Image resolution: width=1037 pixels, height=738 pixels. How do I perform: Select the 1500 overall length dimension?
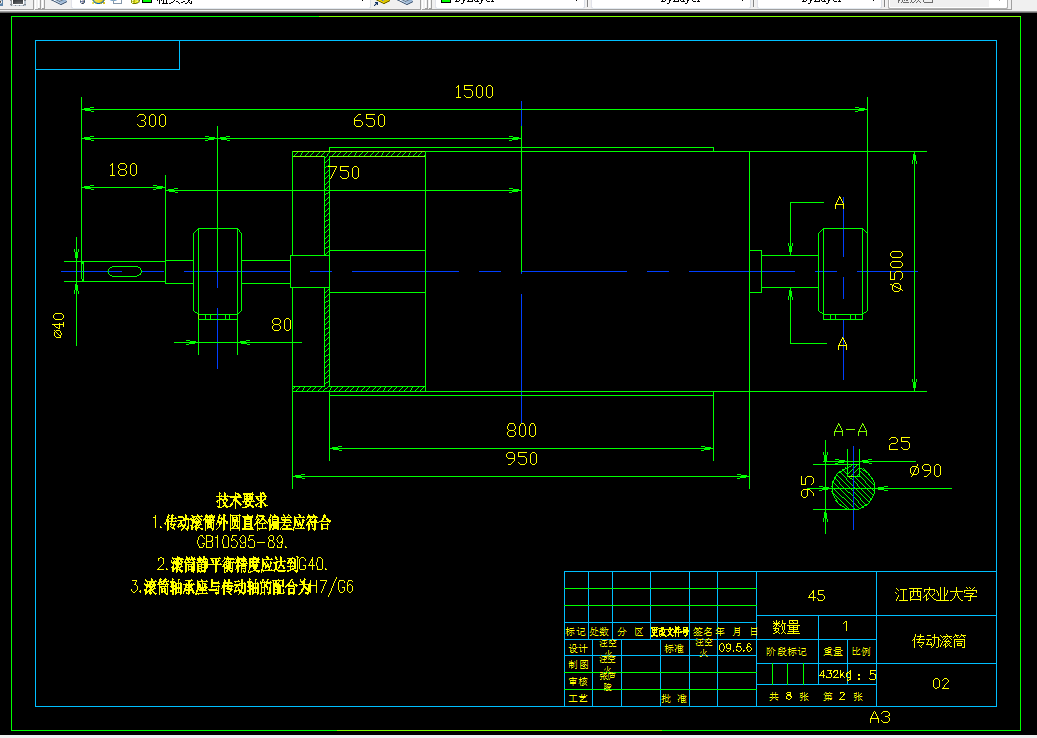[x=474, y=92]
